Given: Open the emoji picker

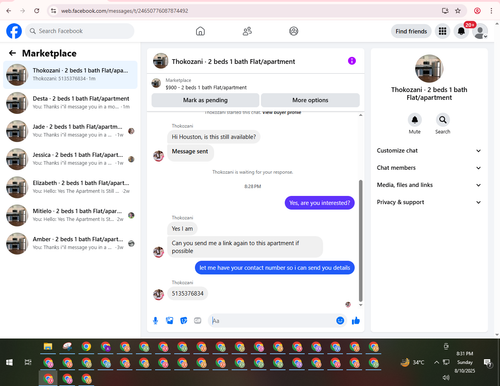Looking at the screenshot, I should pos(340,321).
